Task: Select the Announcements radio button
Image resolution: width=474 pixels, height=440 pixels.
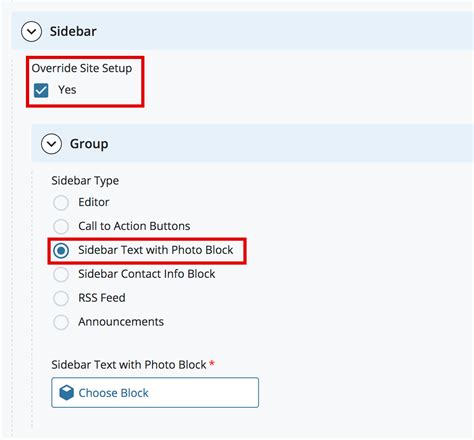Action: tap(61, 322)
